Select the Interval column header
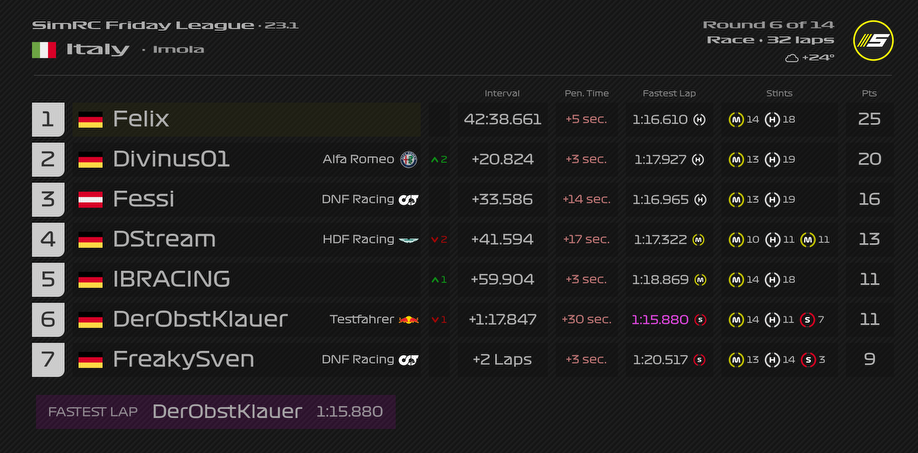918x453 pixels. click(502, 93)
